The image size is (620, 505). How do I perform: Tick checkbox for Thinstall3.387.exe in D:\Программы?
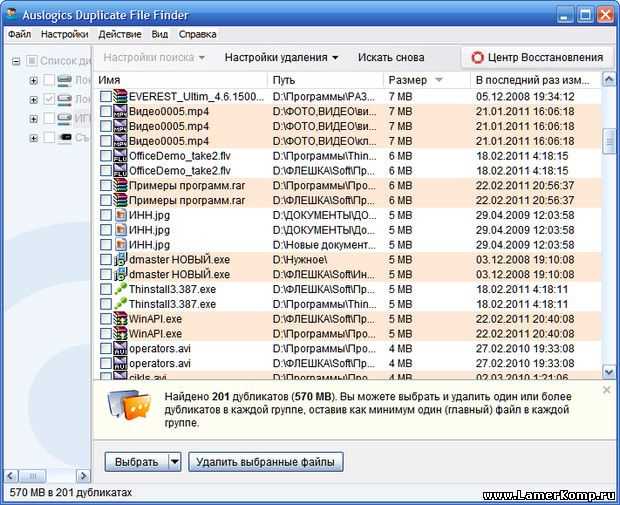106,304
